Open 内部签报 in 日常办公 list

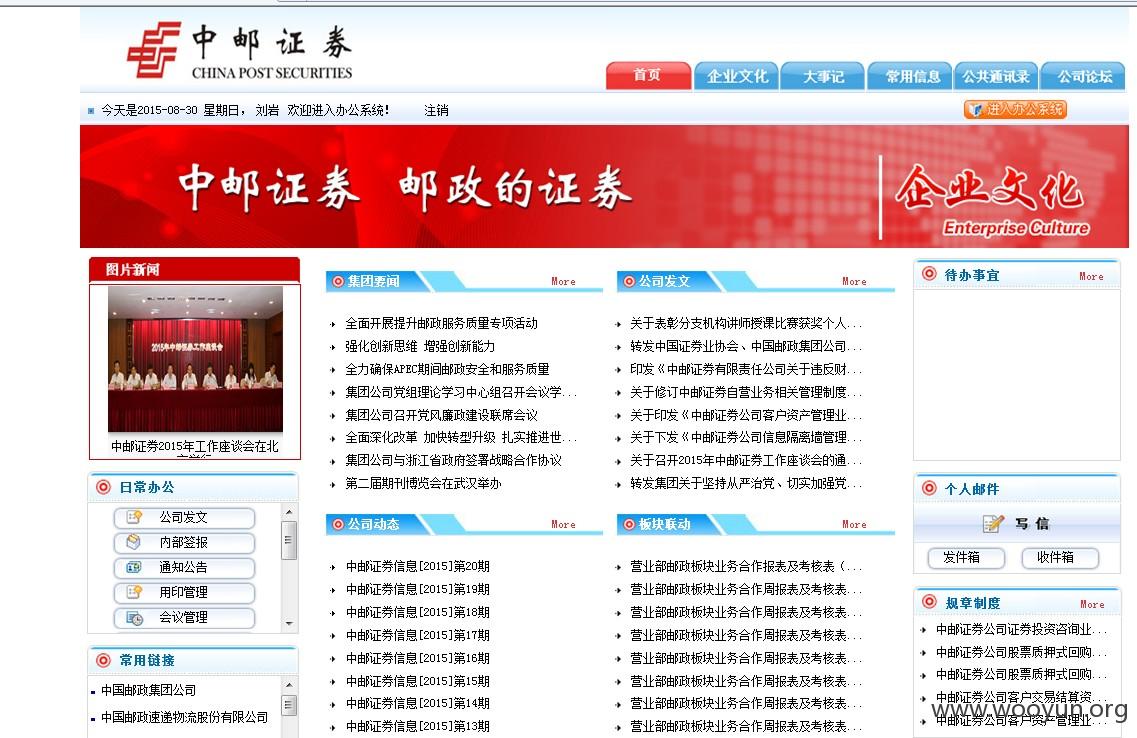pyautogui.click(x=184, y=542)
